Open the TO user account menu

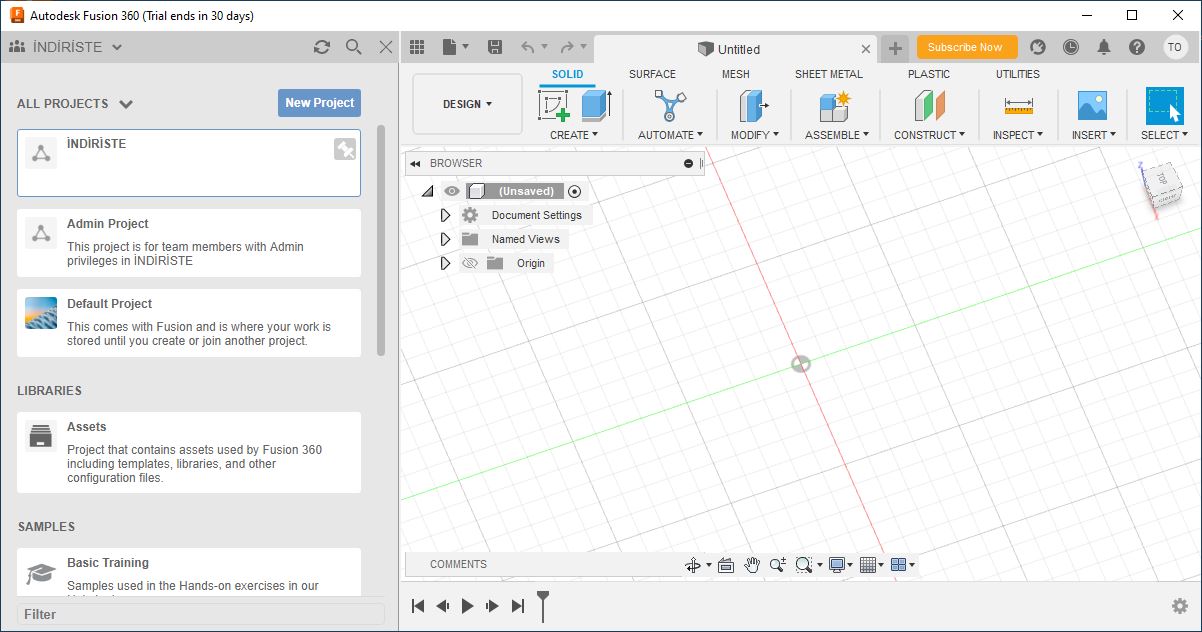pos(1175,47)
